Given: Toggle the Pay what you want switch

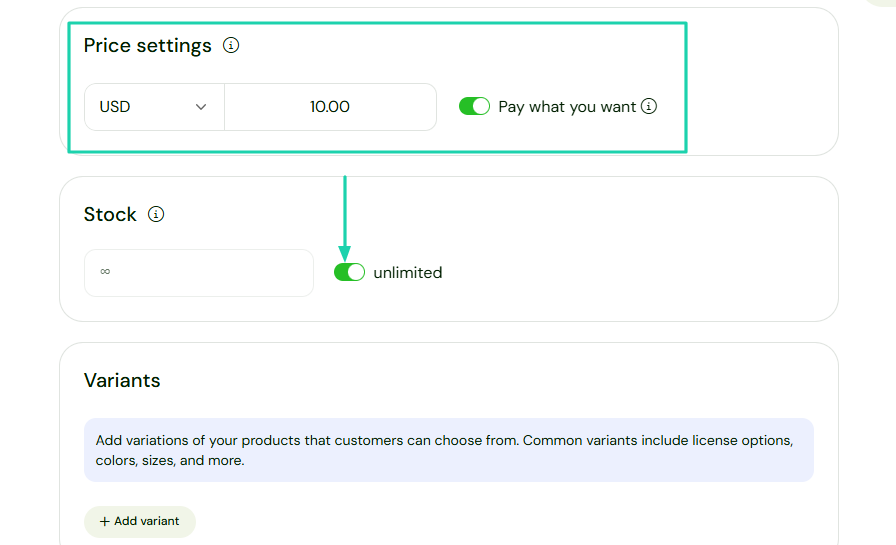Looking at the screenshot, I should click(474, 106).
